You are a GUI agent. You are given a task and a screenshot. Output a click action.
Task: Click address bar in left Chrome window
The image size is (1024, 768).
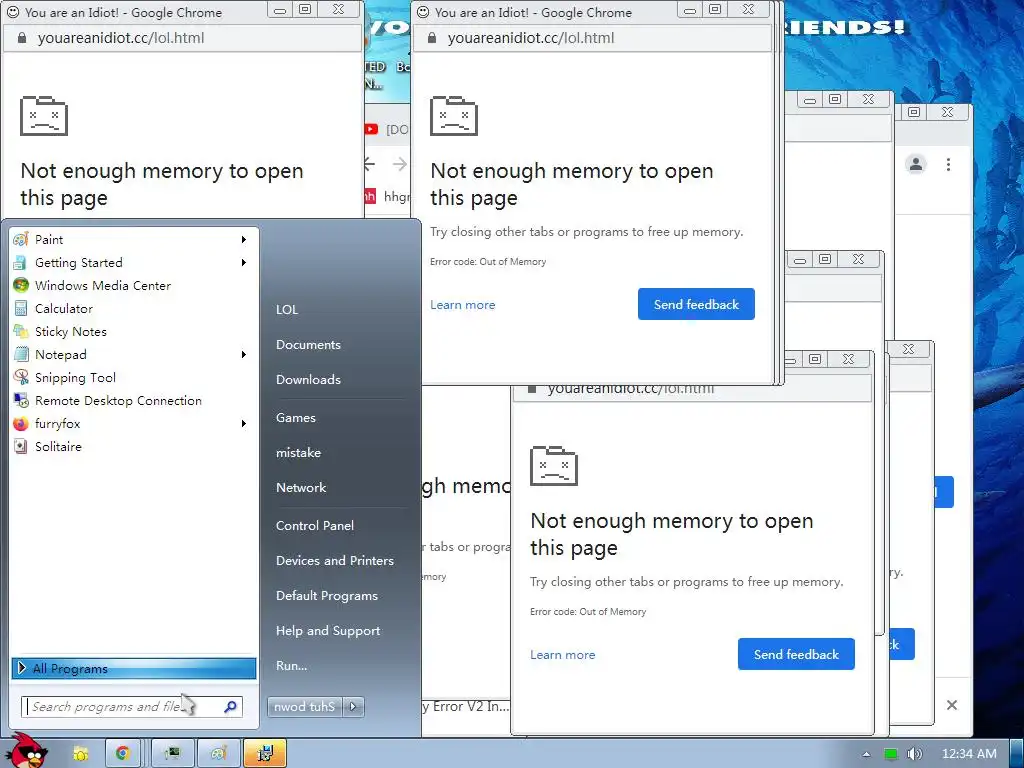(183, 38)
